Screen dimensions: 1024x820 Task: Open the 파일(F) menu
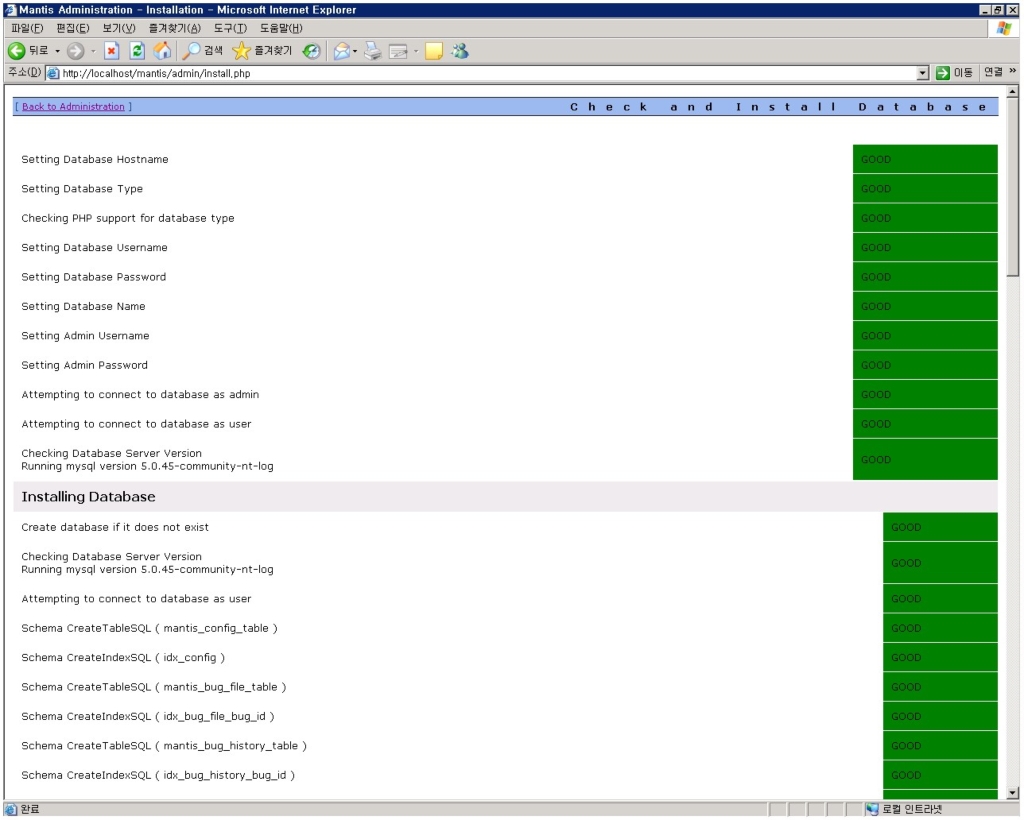tap(27, 28)
